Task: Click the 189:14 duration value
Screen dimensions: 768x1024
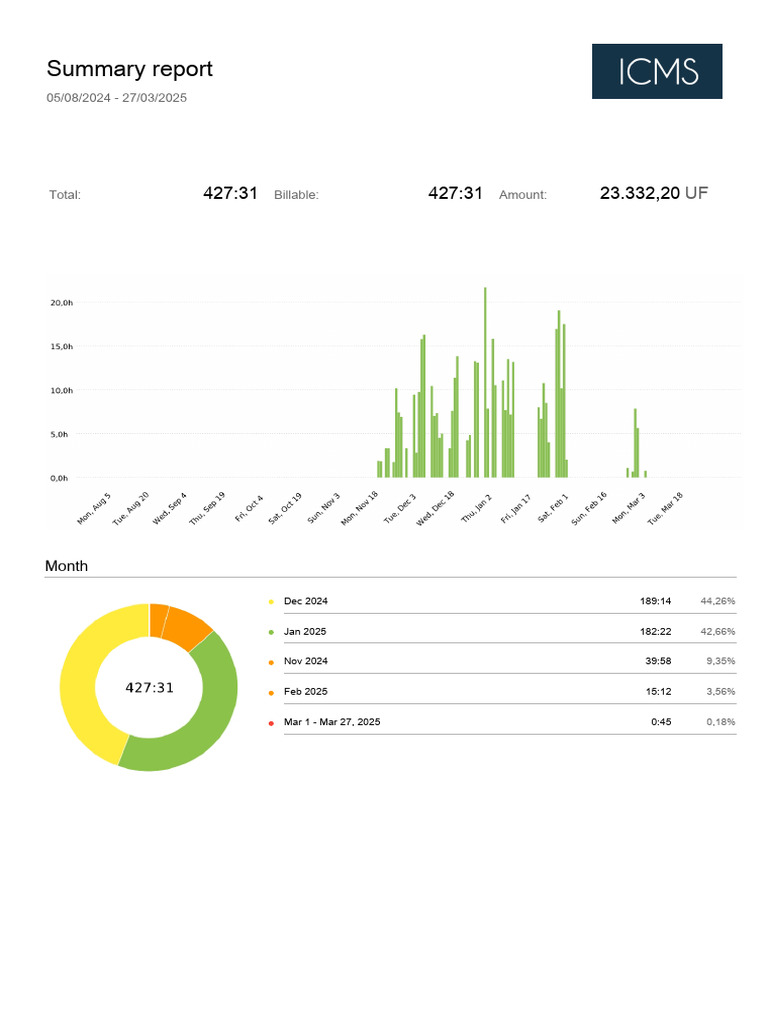Action: [656, 601]
